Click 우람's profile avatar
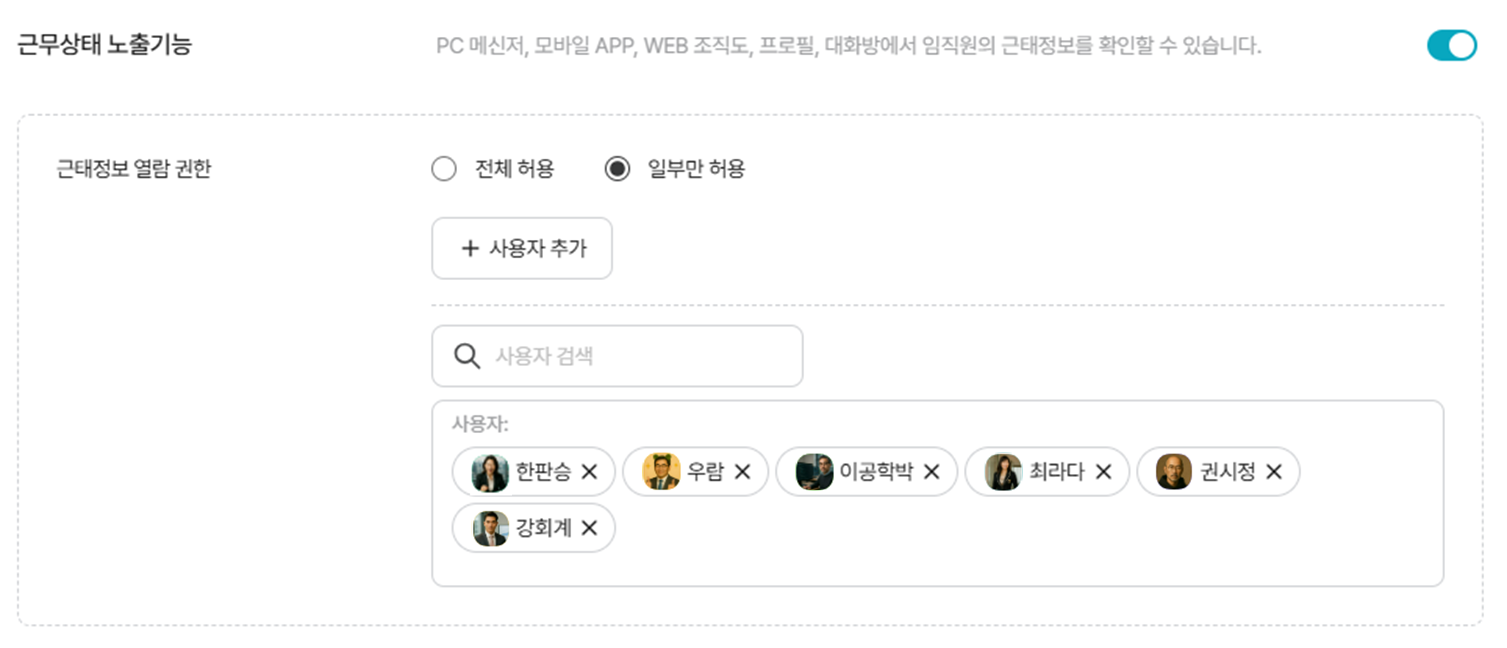Screen dimensions: 1507x648 tap(661, 472)
